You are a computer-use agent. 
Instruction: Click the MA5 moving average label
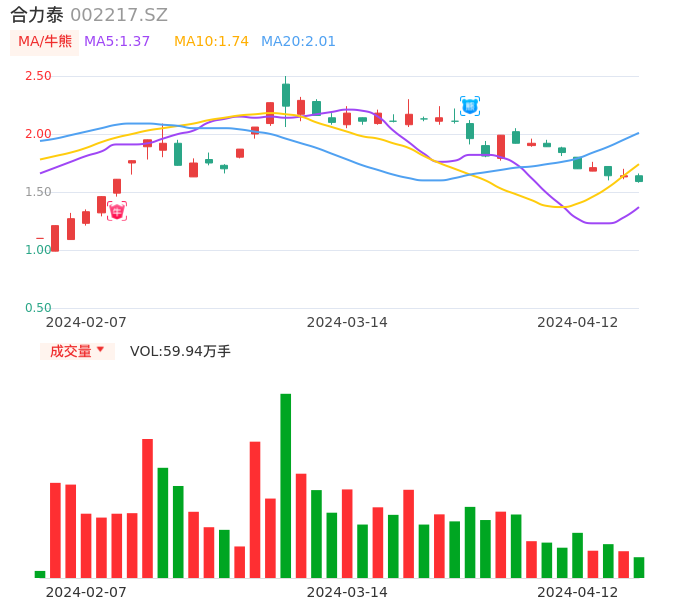(x=117, y=42)
